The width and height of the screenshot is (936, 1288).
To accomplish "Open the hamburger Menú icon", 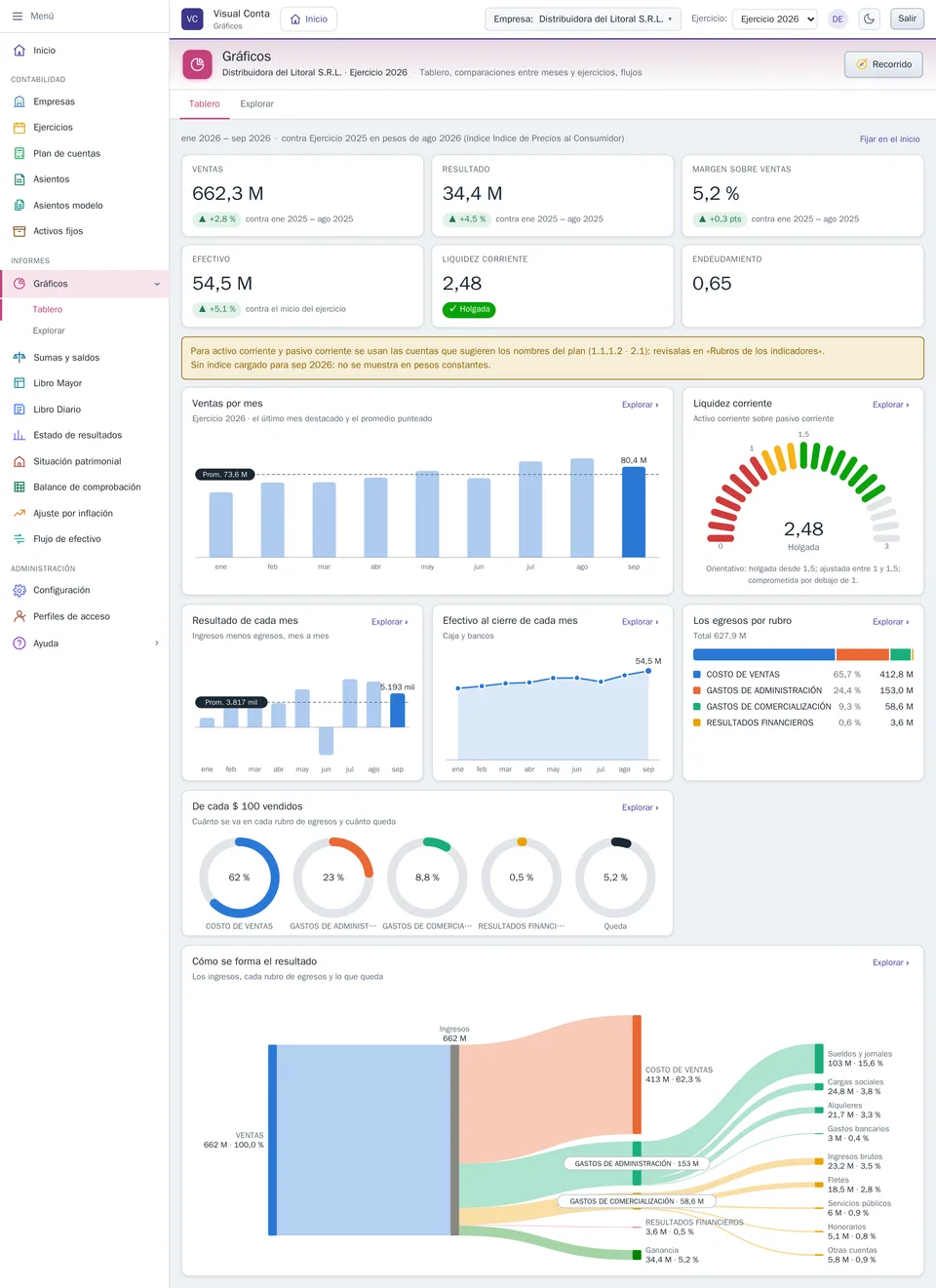I will click(x=18, y=16).
